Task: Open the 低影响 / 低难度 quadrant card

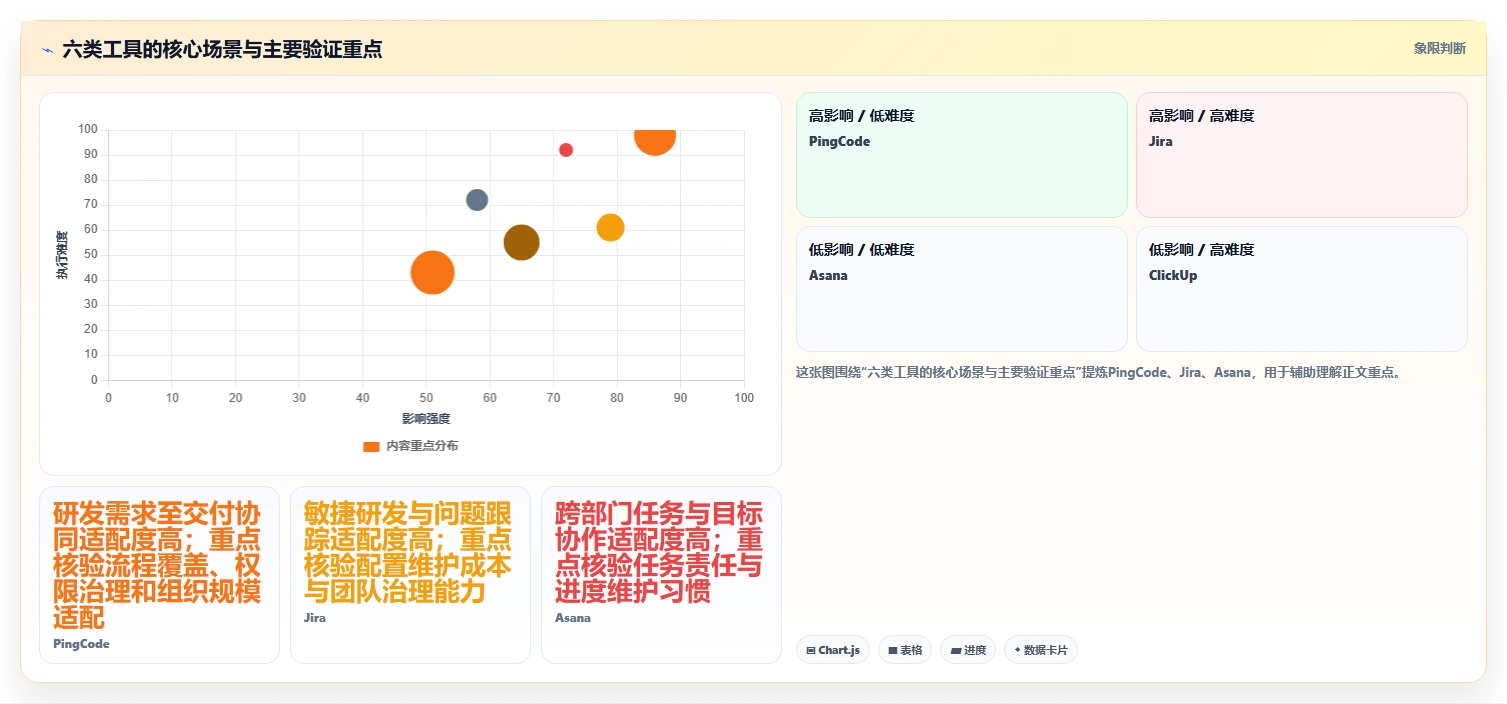Action: coord(961,289)
